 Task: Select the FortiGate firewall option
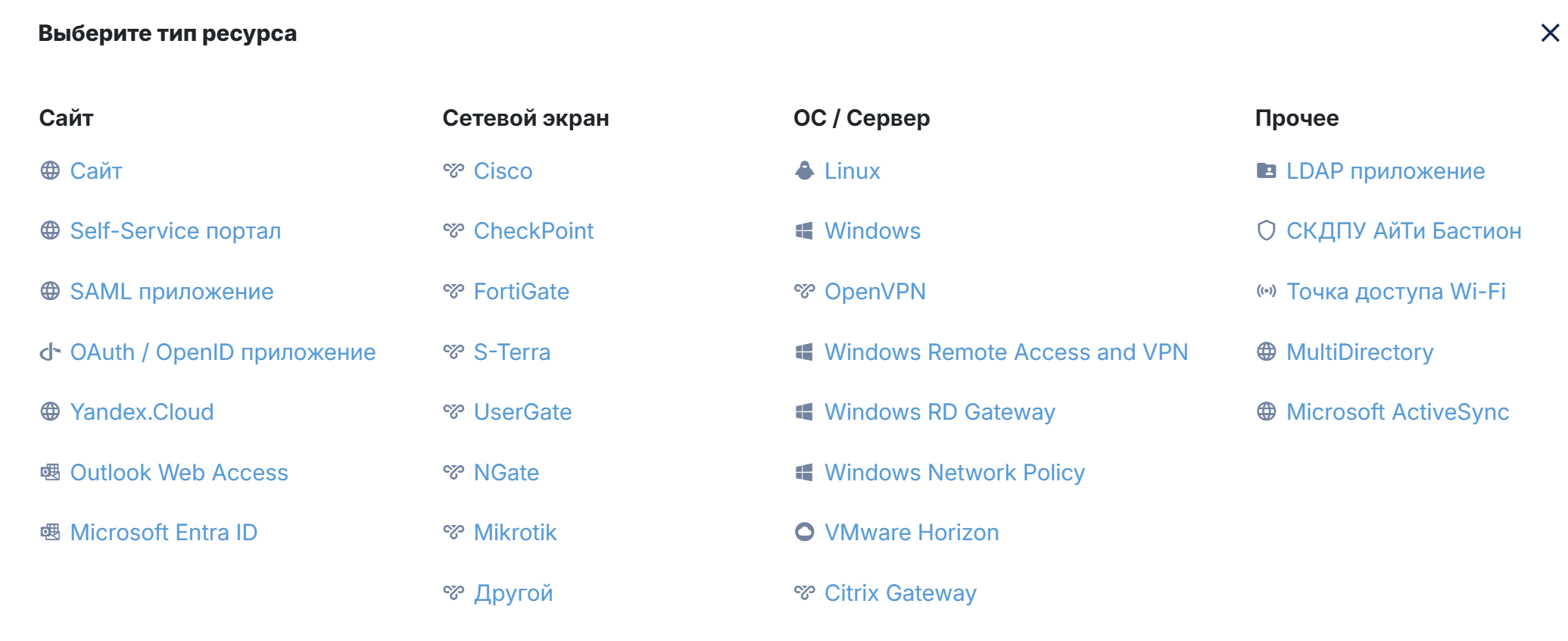pyautogui.click(x=521, y=292)
